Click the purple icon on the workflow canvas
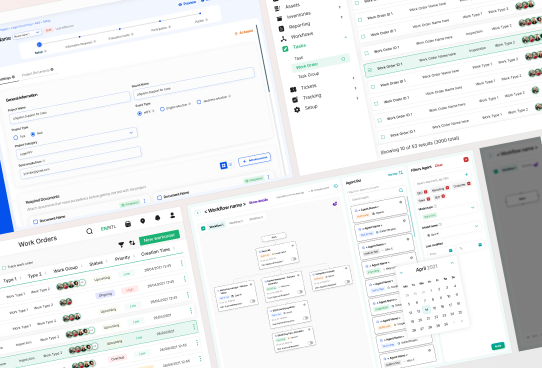This screenshot has height=368, width=542. pos(335,204)
